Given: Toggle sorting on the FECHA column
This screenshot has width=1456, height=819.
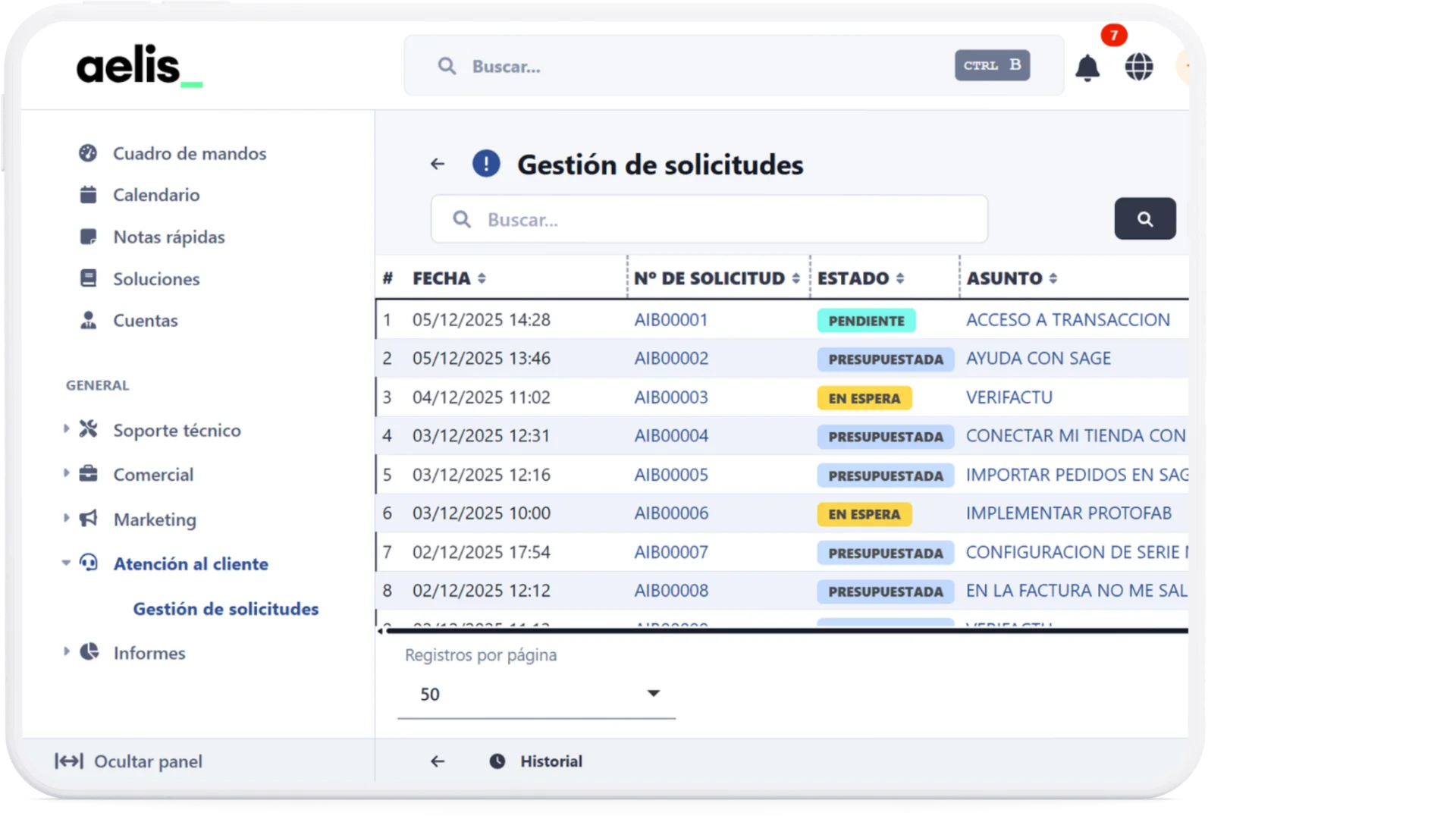Looking at the screenshot, I should coord(483,278).
